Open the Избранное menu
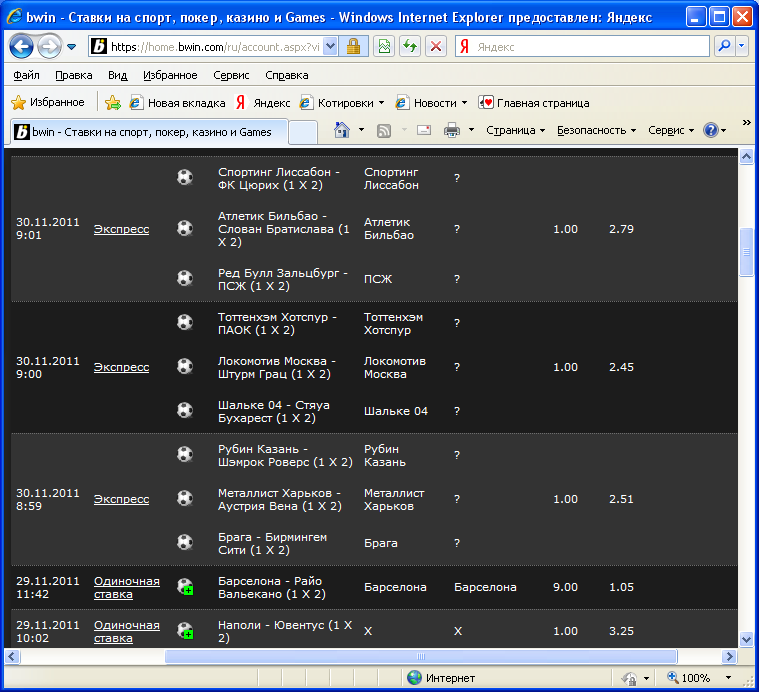759x692 pixels. pyautogui.click(x=170, y=75)
